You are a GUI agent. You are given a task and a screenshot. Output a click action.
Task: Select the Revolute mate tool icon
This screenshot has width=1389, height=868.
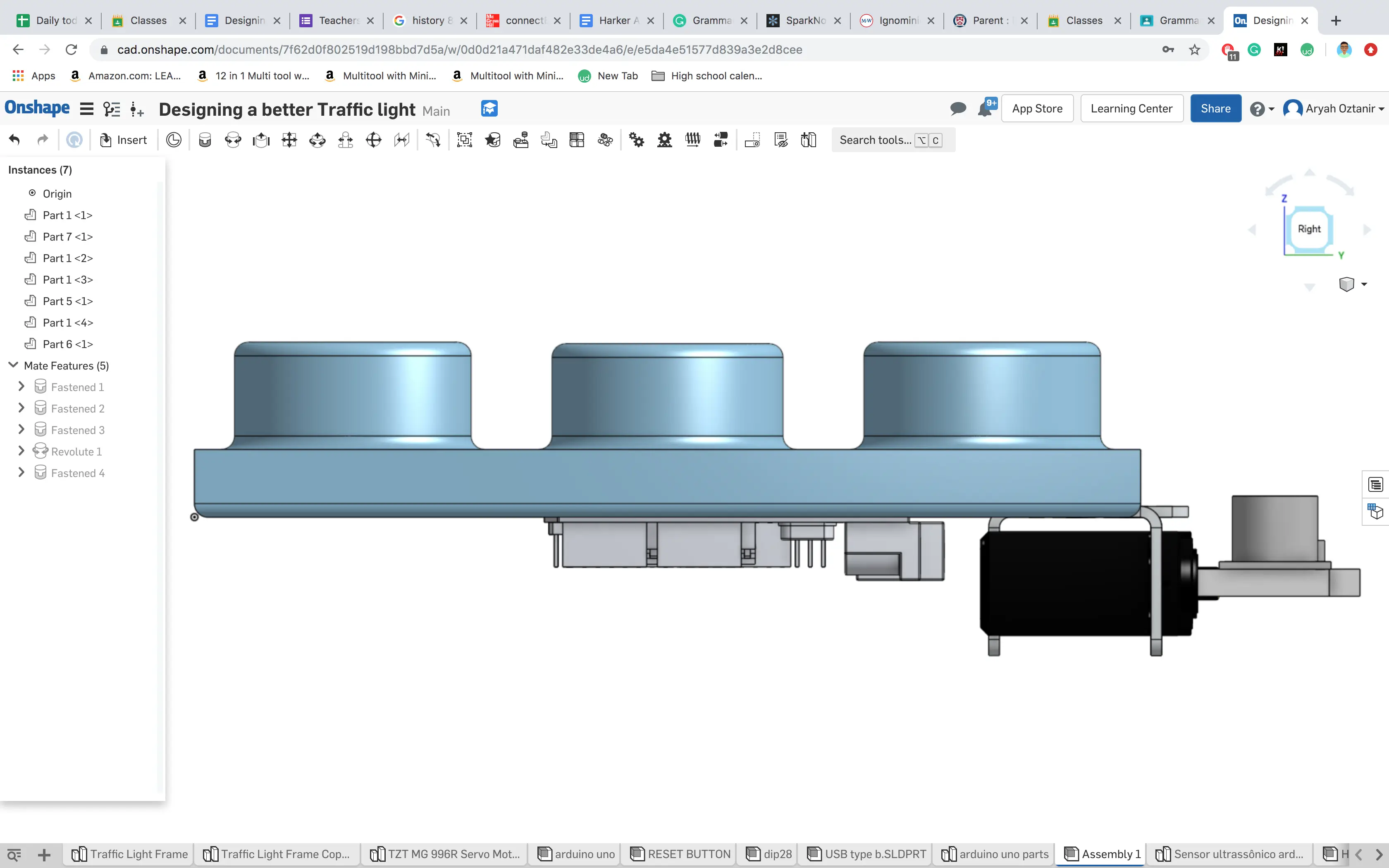[233, 140]
